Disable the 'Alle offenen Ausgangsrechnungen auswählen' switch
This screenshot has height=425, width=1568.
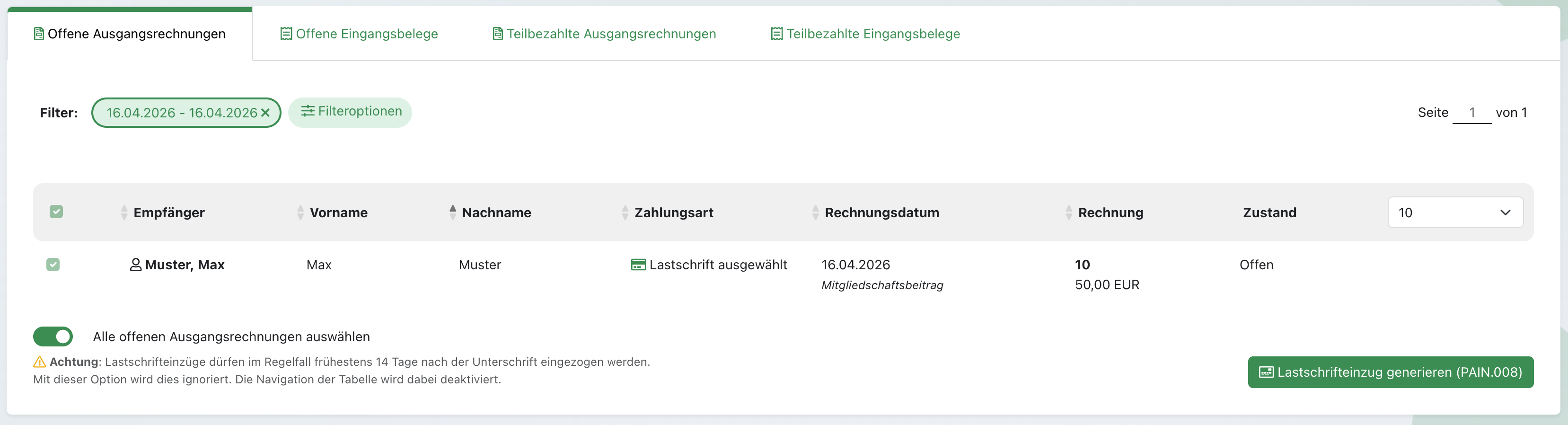click(53, 336)
